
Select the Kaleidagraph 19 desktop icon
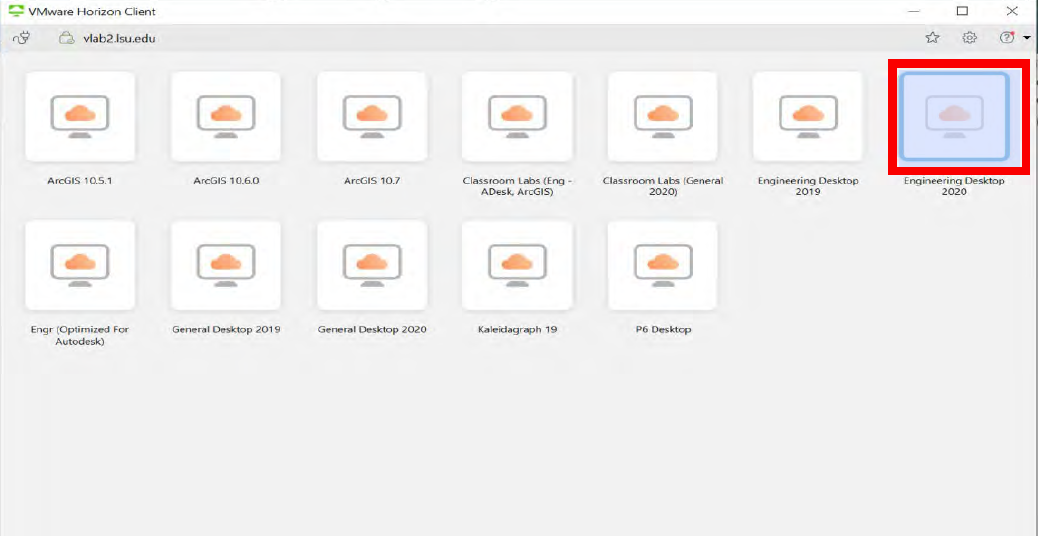517,266
